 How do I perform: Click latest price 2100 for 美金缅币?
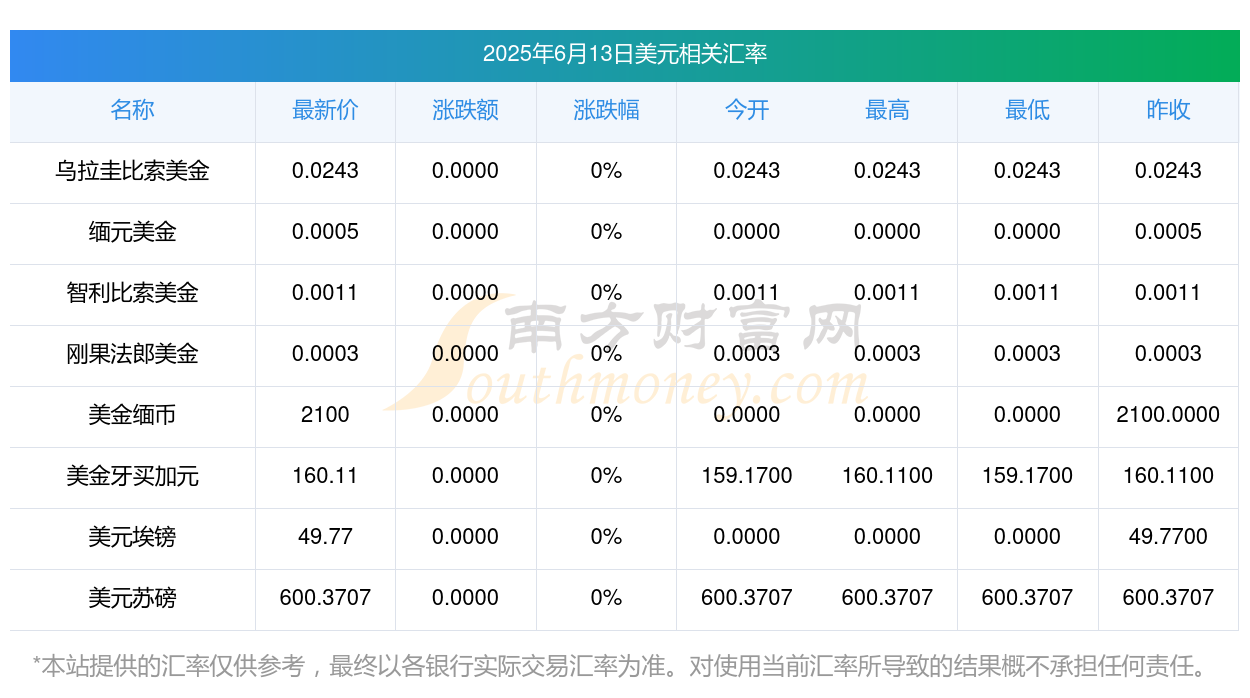pos(325,415)
